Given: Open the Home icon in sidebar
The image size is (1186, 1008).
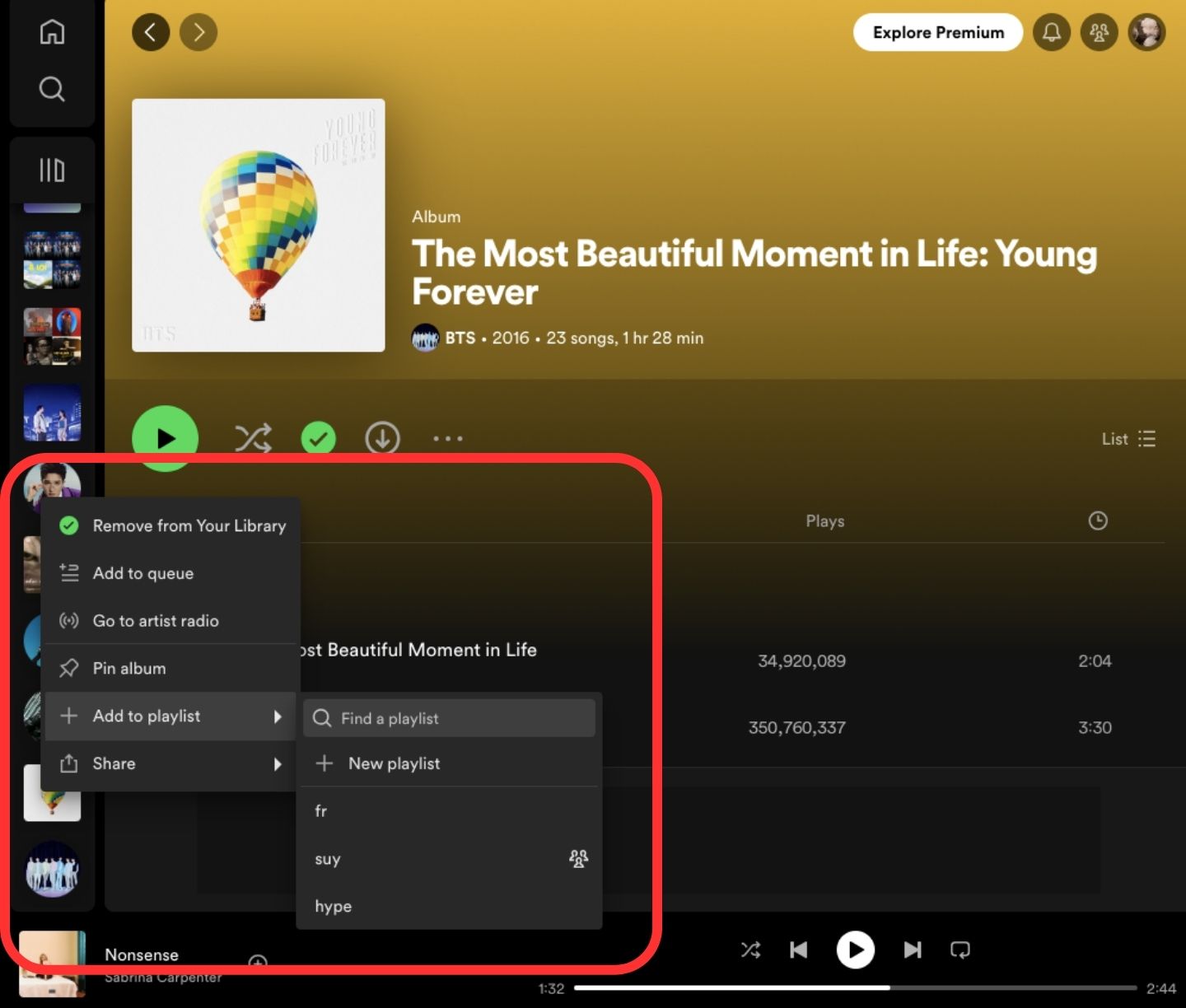Looking at the screenshot, I should click(x=52, y=32).
